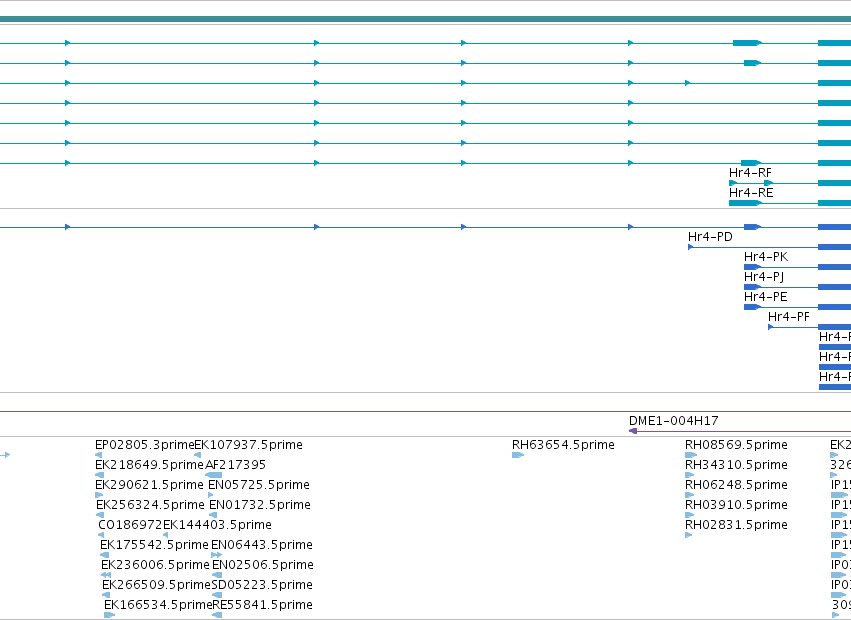Open the Hr4-PD protein label

[710, 237]
